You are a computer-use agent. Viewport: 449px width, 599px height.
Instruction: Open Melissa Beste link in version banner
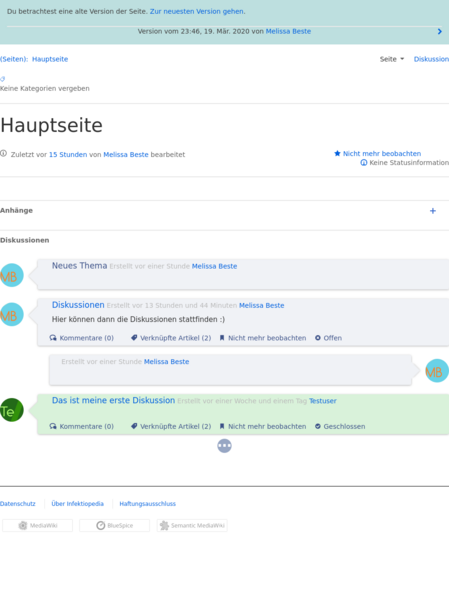(288, 31)
